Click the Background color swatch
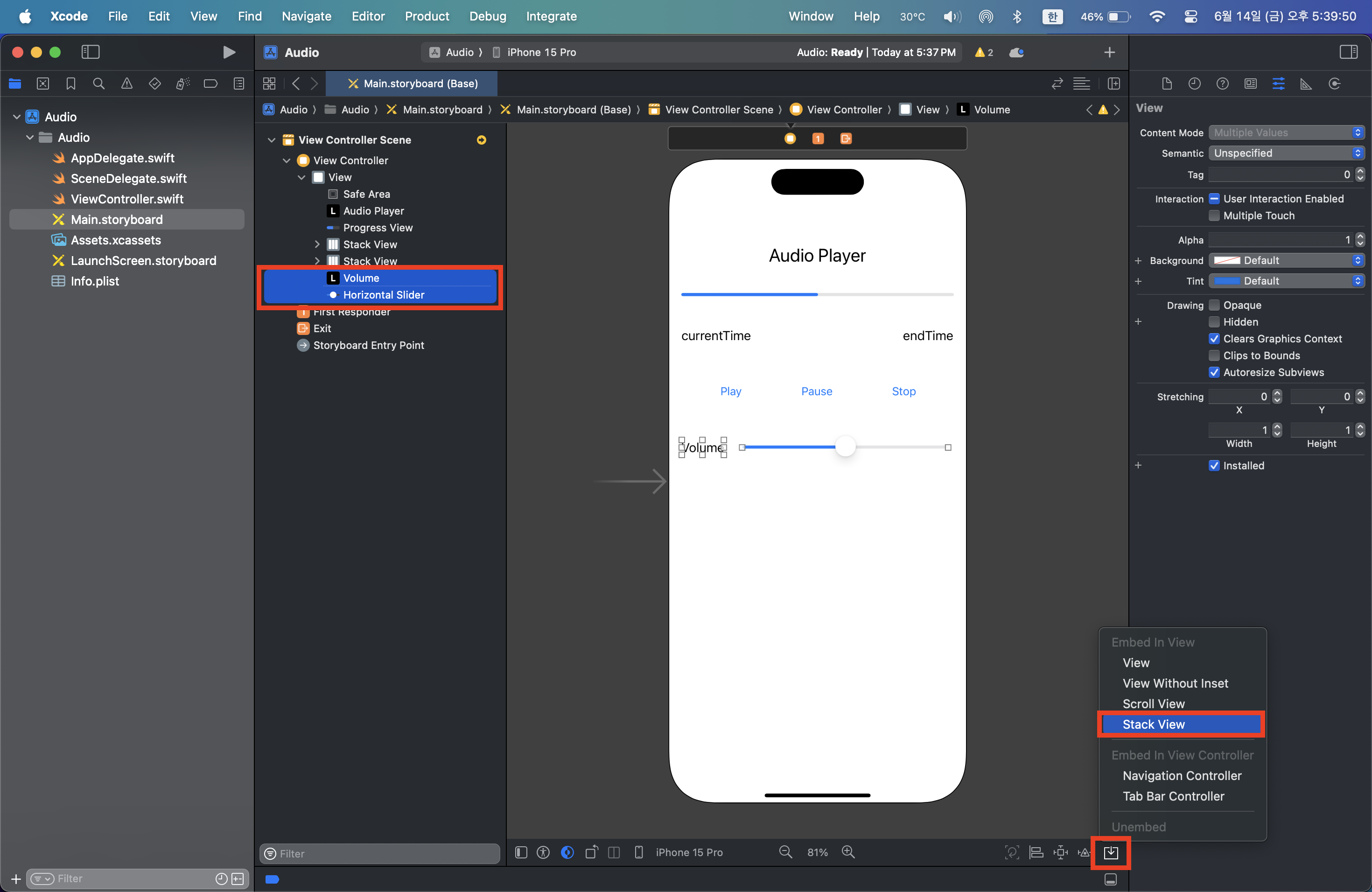The width and height of the screenshot is (1372, 892). pos(1227,260)
